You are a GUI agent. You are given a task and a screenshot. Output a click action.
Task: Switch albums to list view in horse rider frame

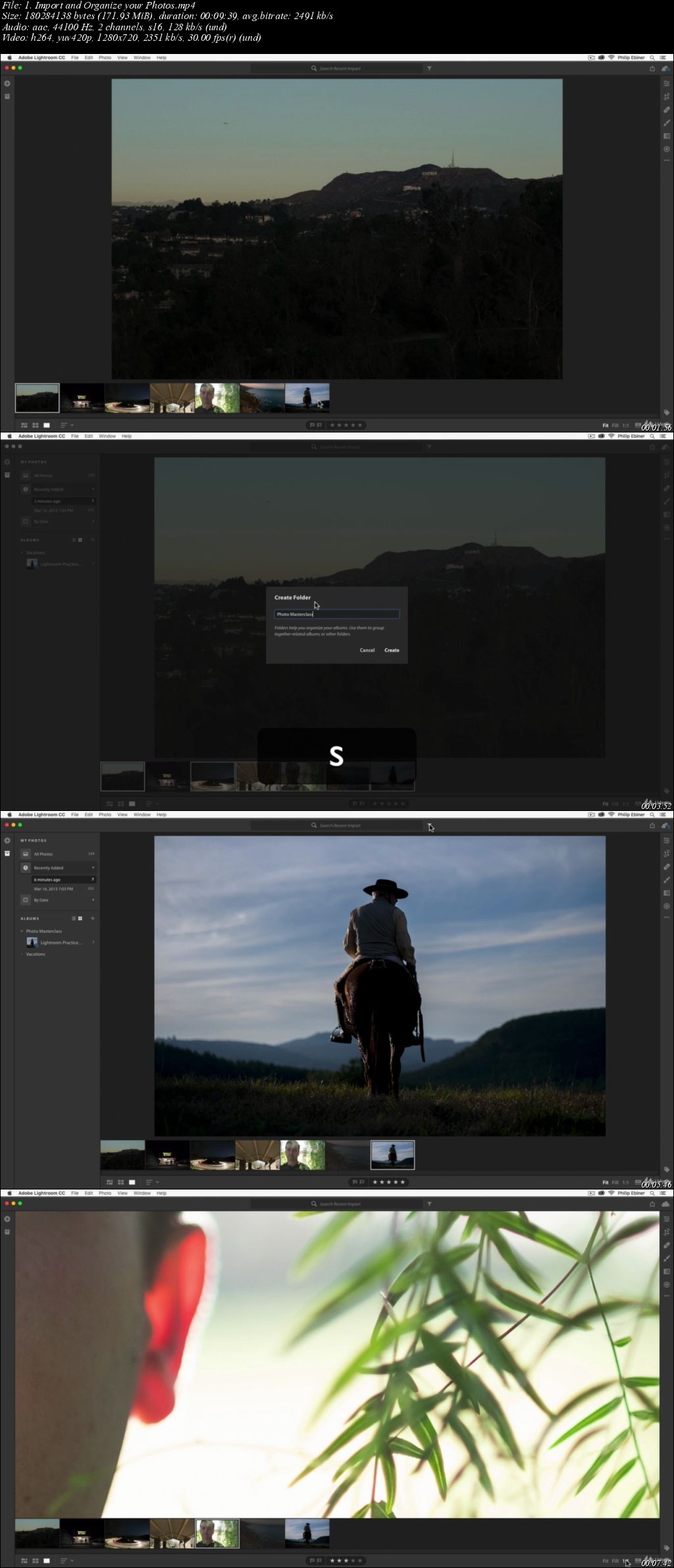74,918
